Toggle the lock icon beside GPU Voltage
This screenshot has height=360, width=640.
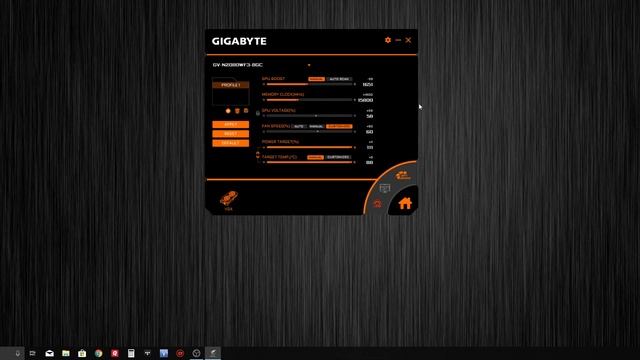pos(258,113)
